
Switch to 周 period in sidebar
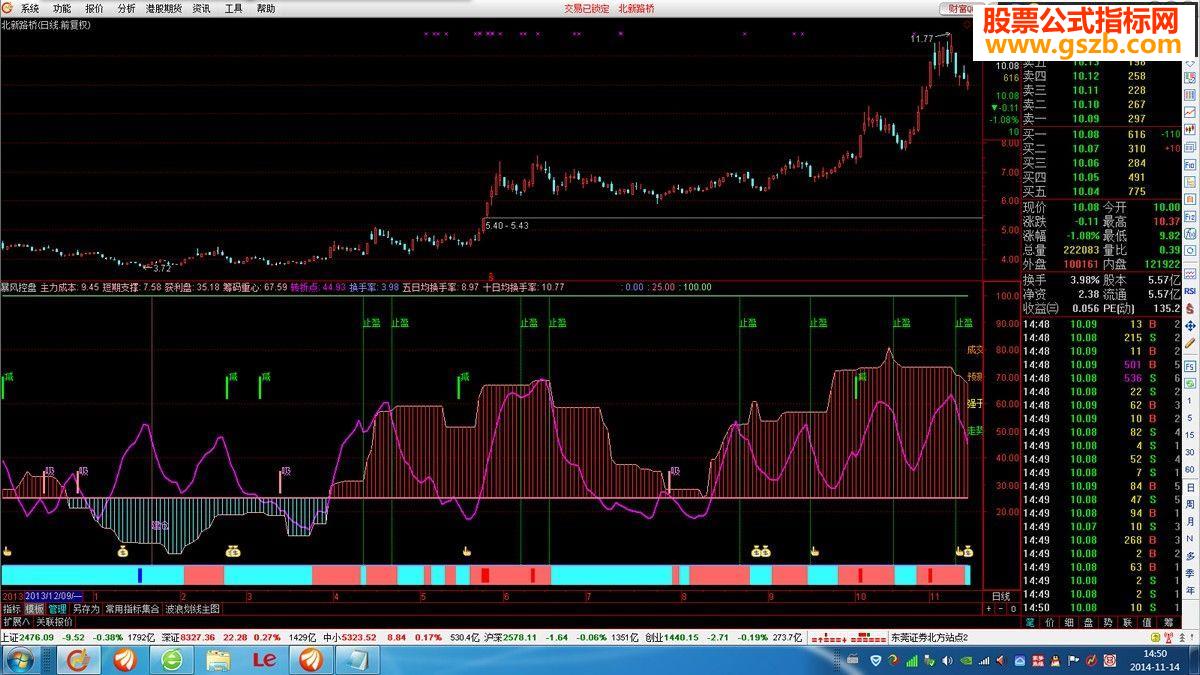tap(1190, 504)
